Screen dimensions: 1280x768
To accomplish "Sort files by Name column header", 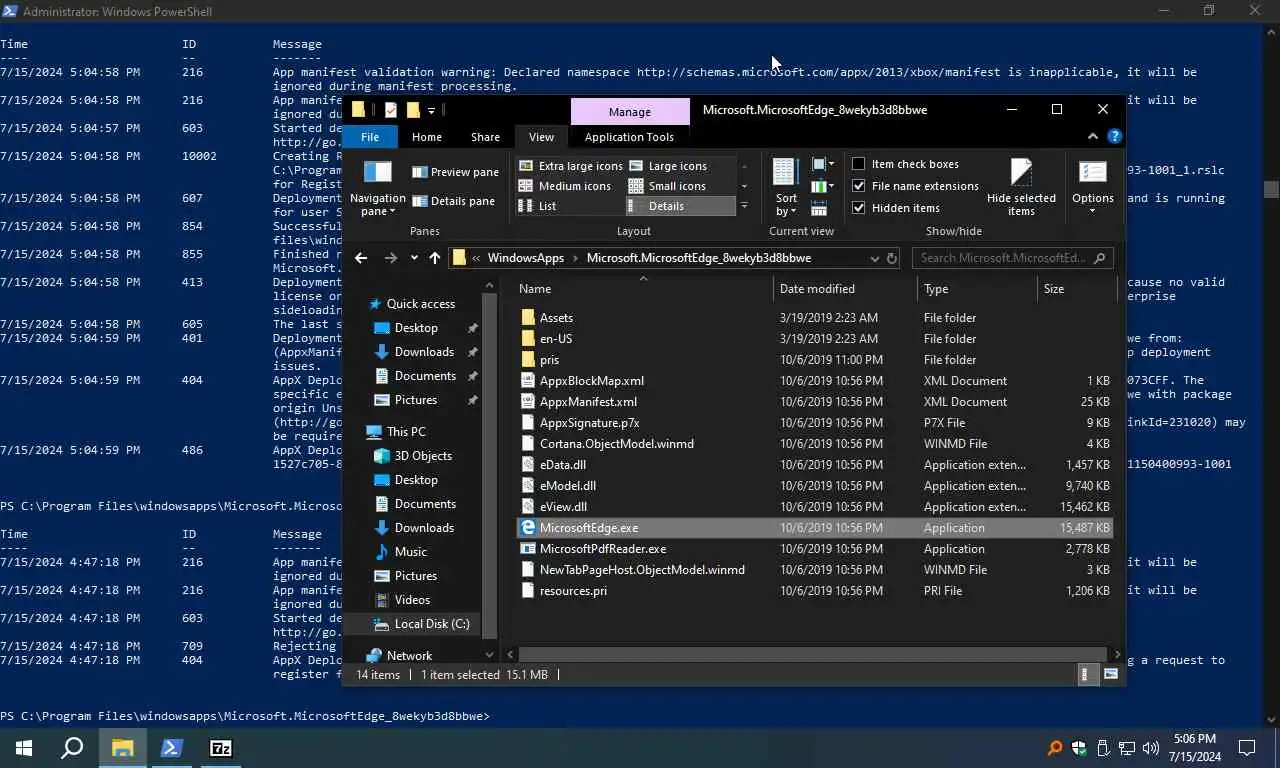I will (643, 289).
